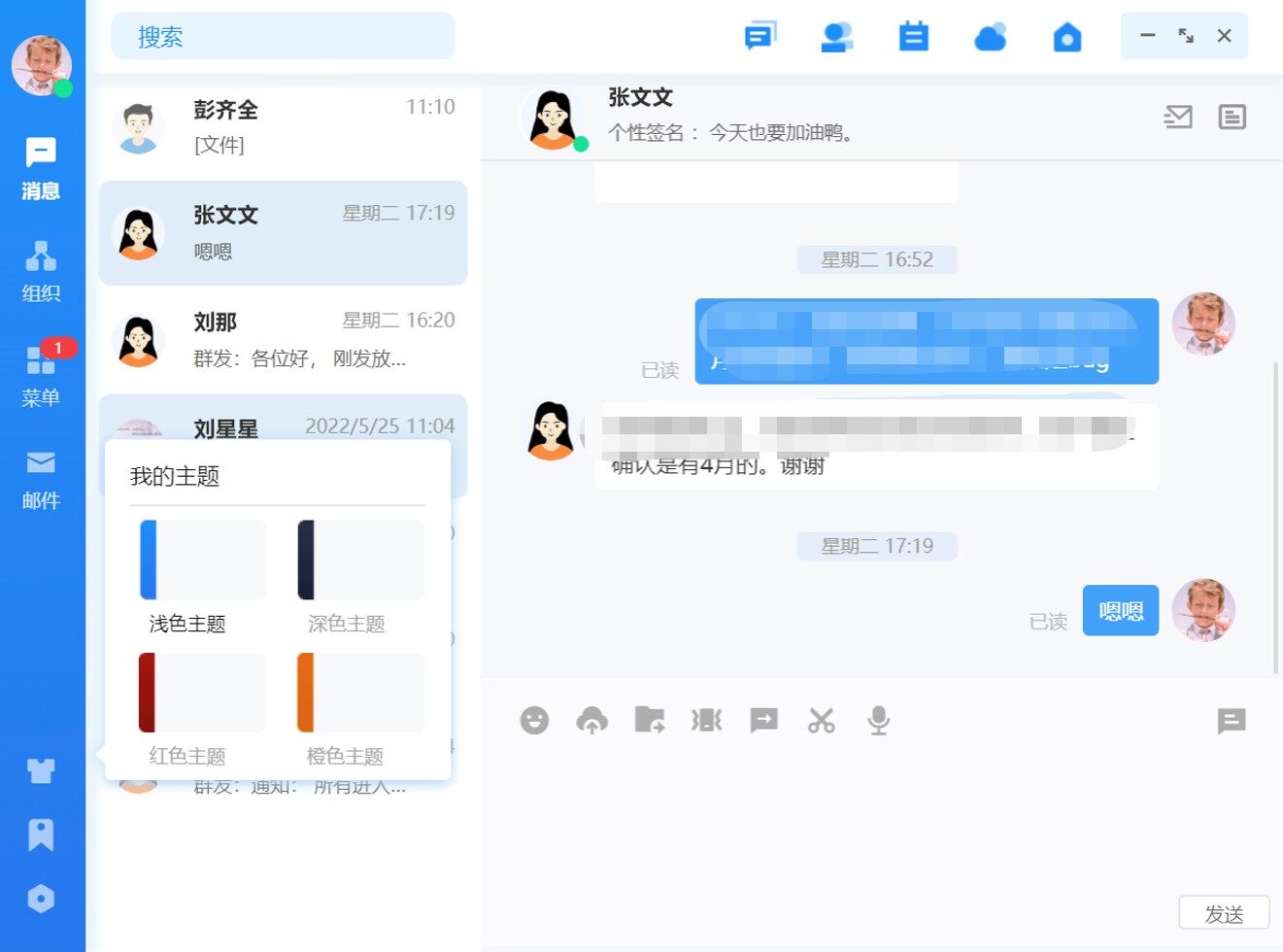Choose the red theme (红色主题) swatch
Image resolution: width=1283 pixels, height=952 pixels.
point(203,693)
